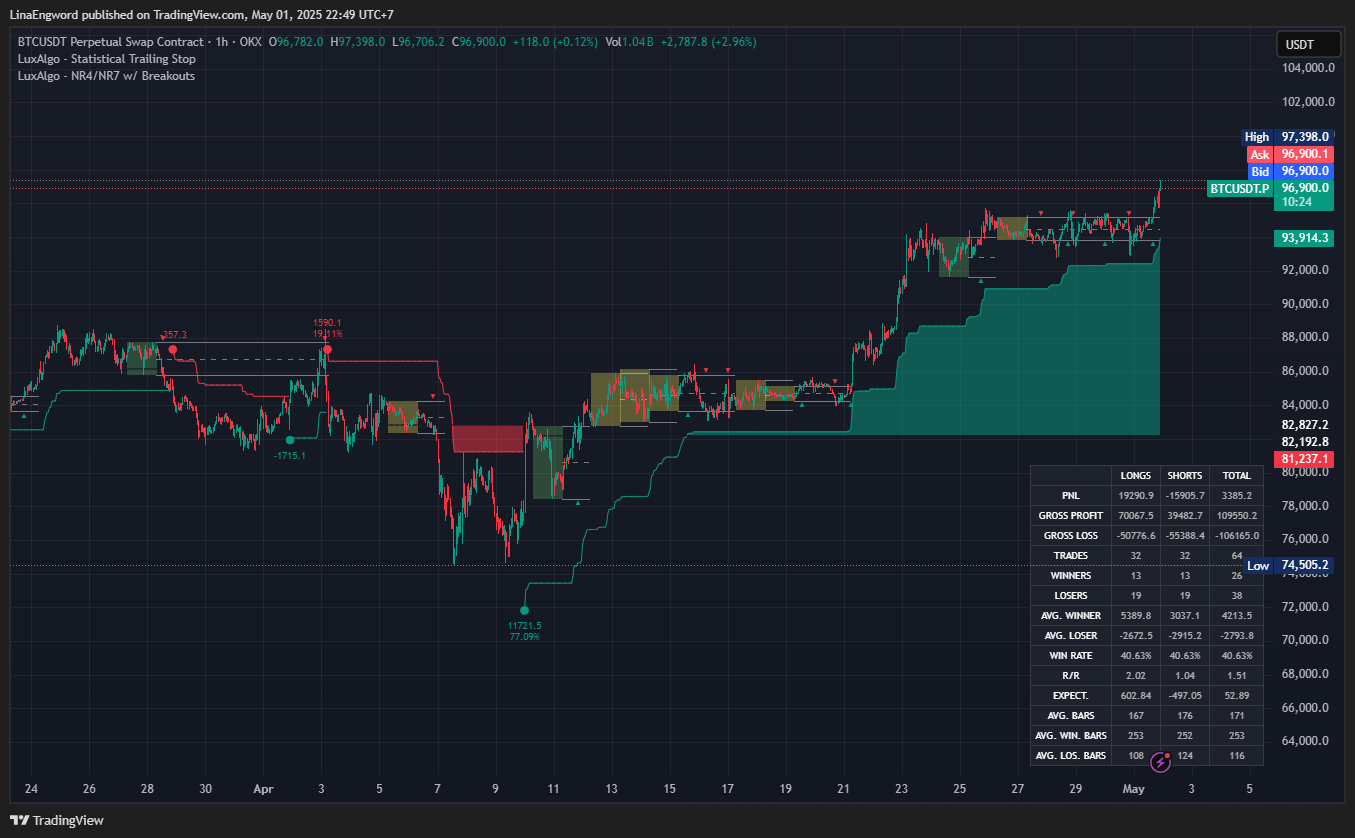Click the longs R/R value 2.02

tap(1135, 676)
